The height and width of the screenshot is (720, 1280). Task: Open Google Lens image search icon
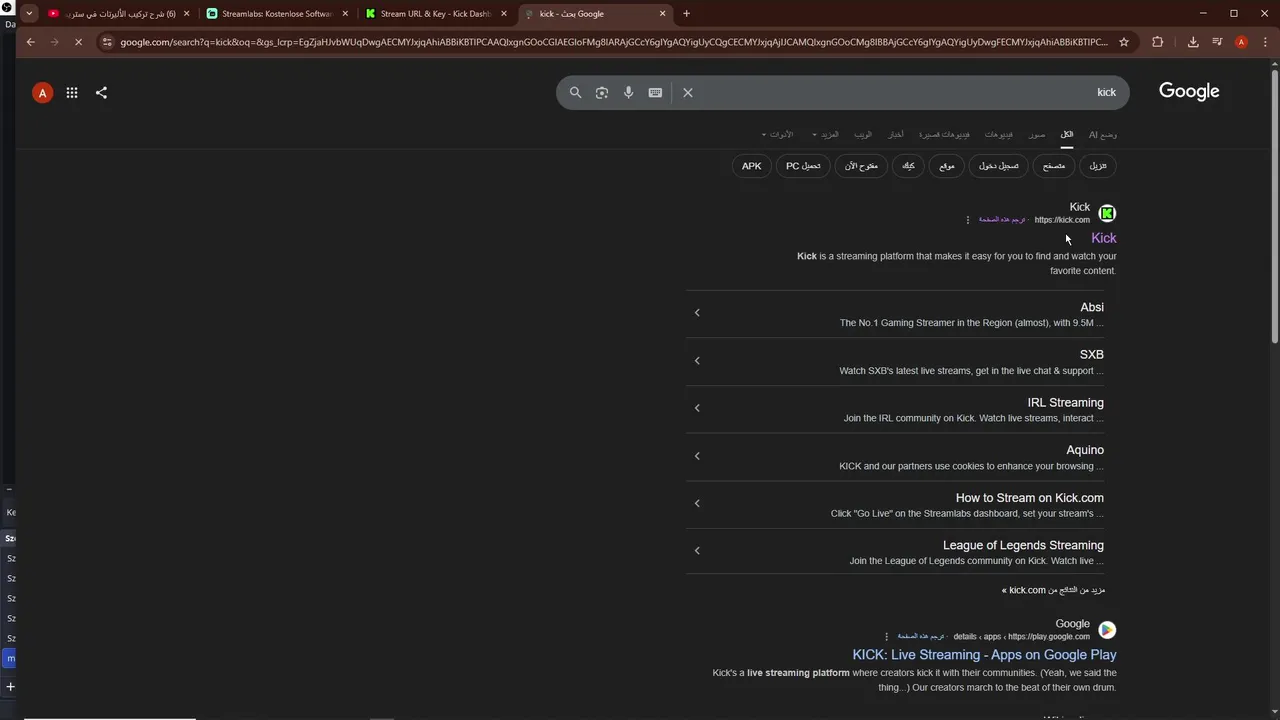(601, 92)
